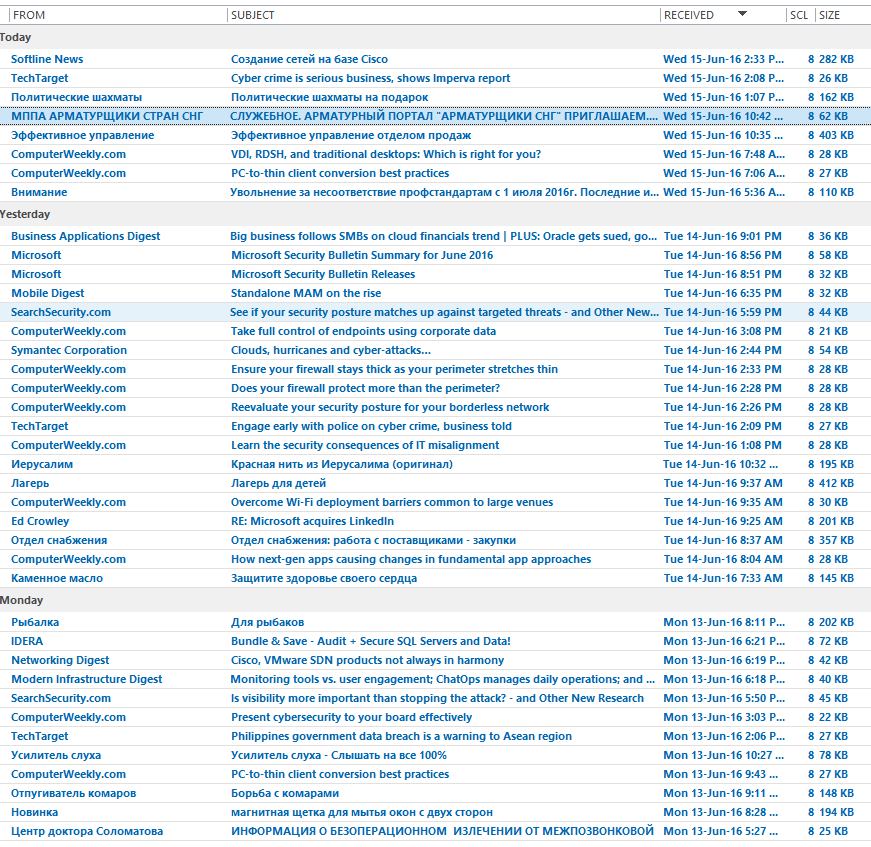The height and width of the screenshot is (847, 871).
Task: Select the IDERA 'Bundle & Save' email
Action: tap(436, 641)
